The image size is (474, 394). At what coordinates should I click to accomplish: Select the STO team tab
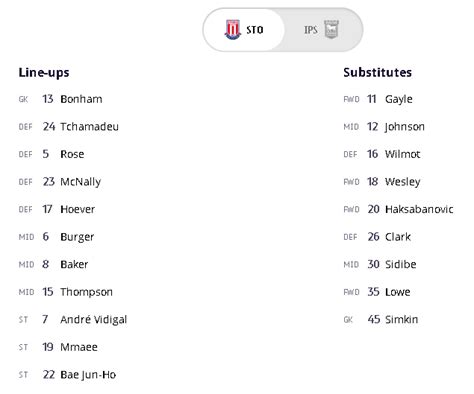[244, 30]
